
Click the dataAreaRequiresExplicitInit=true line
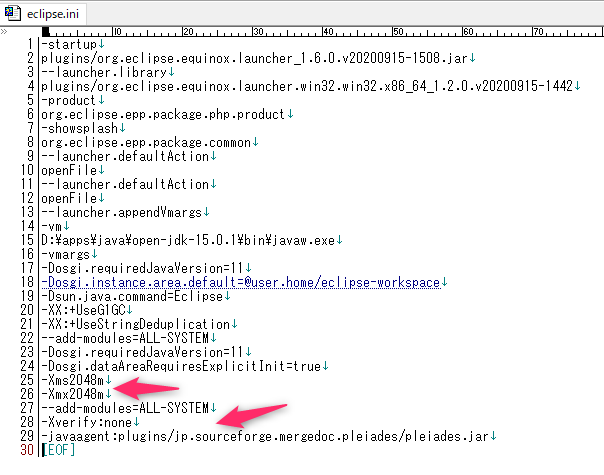181,366
